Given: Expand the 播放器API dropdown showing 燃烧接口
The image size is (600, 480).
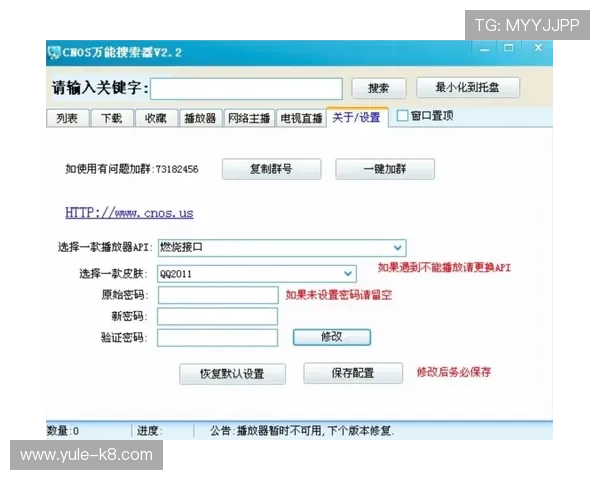Looking at the screenshot, I should tap(398, 248).
